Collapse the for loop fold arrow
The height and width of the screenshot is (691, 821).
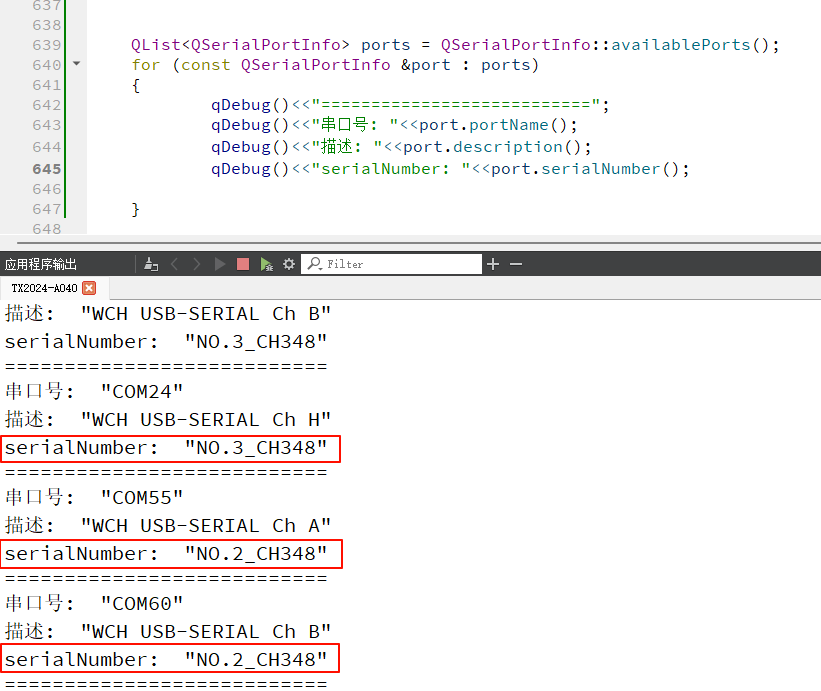pyautogui.click(x=76, y=64)
